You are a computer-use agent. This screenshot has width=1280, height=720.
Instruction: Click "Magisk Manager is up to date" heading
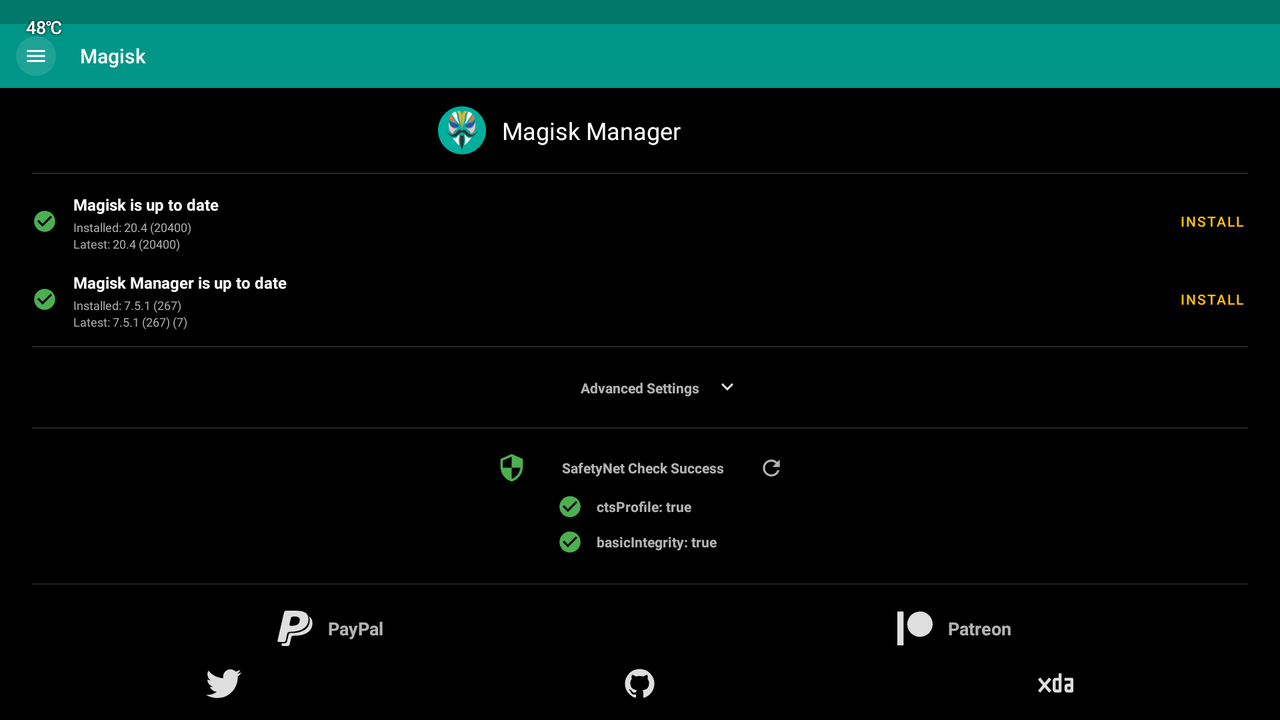tap(180, 283)
